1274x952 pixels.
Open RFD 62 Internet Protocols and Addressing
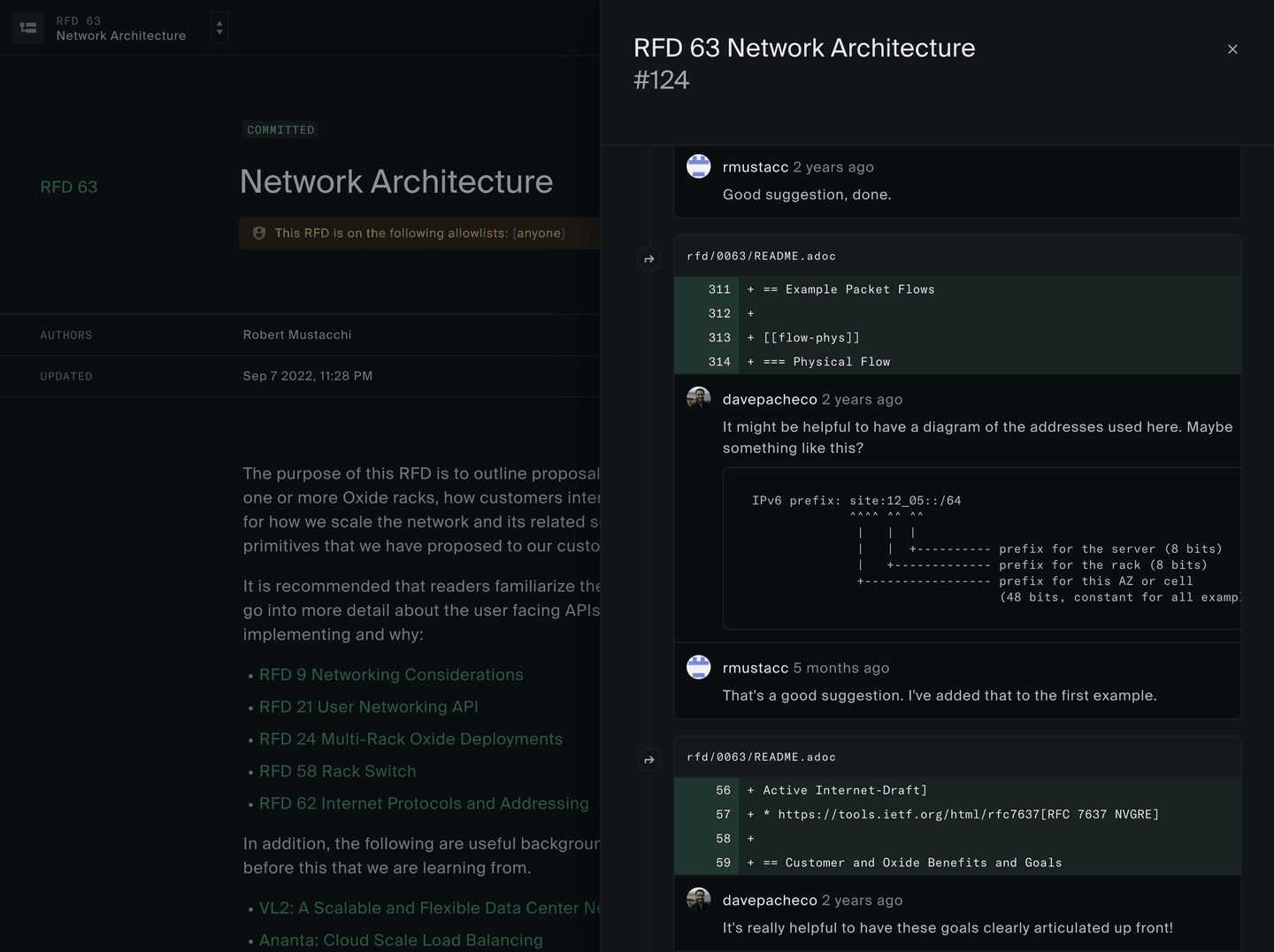click(424, 803)
